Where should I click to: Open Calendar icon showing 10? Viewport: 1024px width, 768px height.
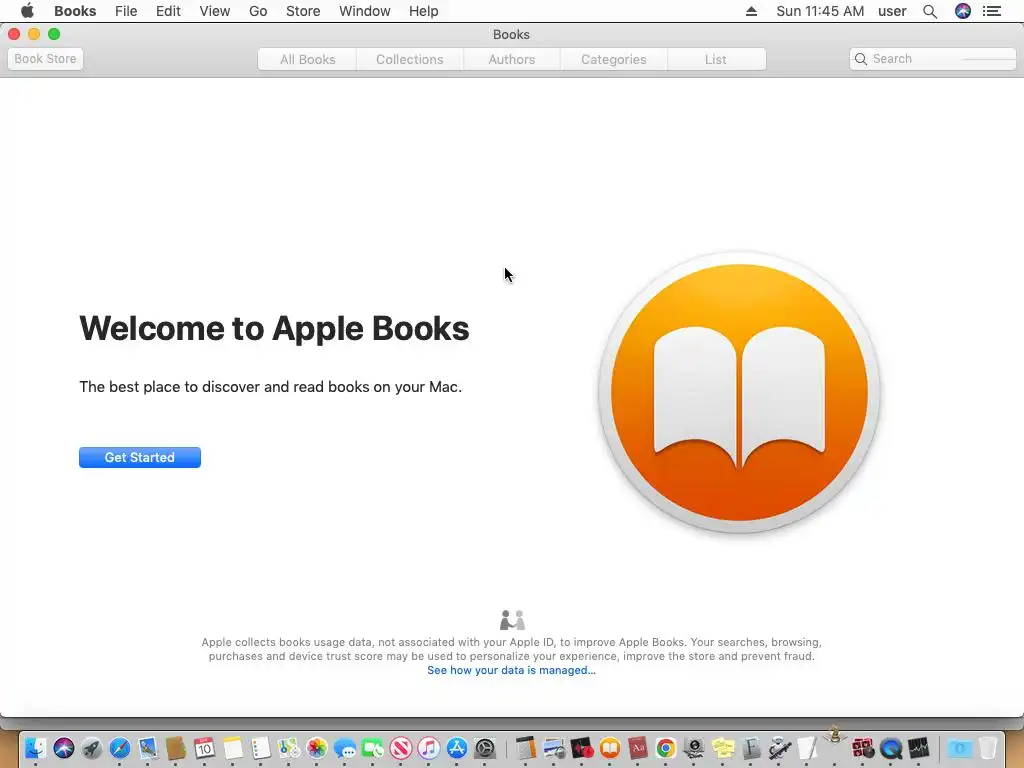(x=204, y=748)
